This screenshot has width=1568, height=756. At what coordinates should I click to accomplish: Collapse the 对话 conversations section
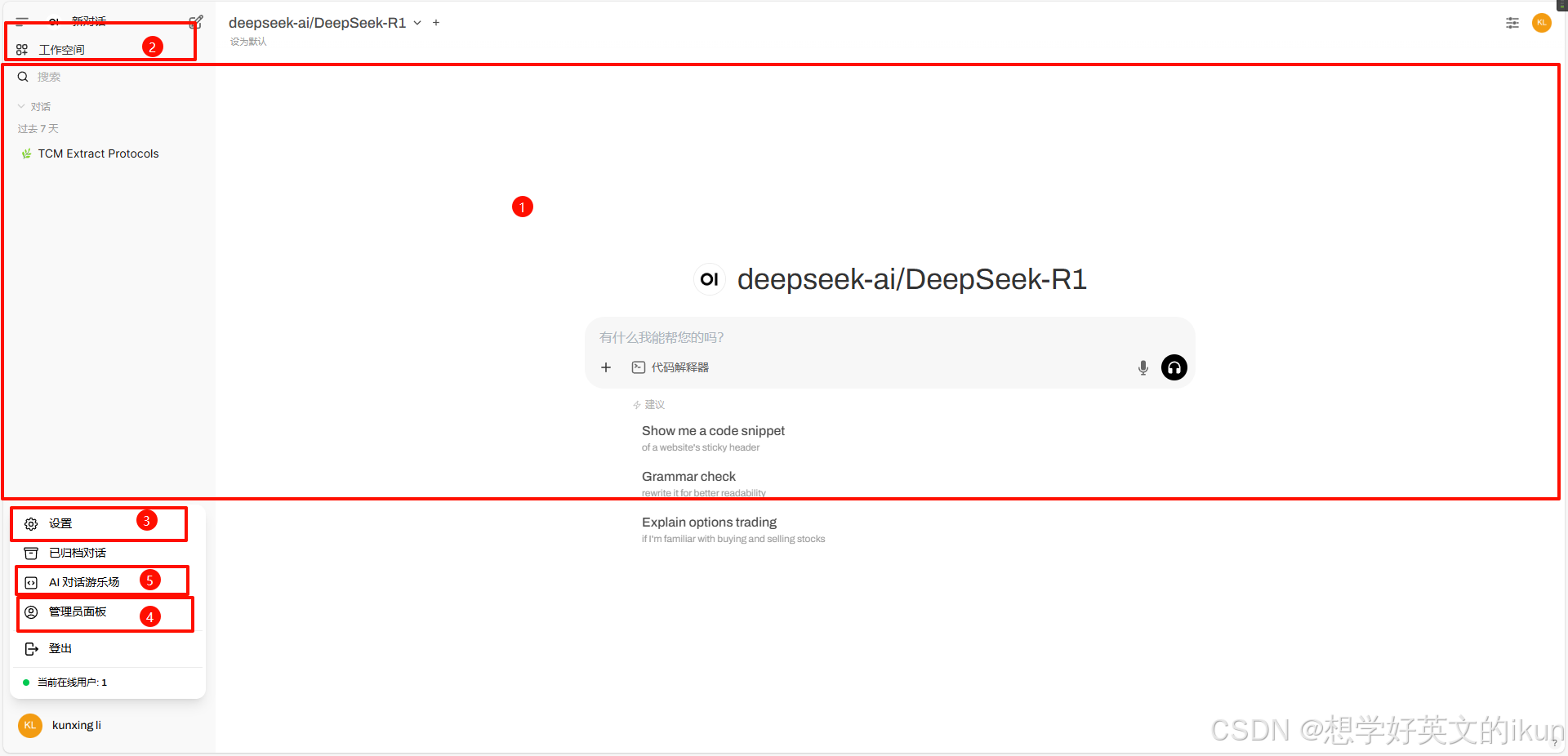(x=34, y=107)
